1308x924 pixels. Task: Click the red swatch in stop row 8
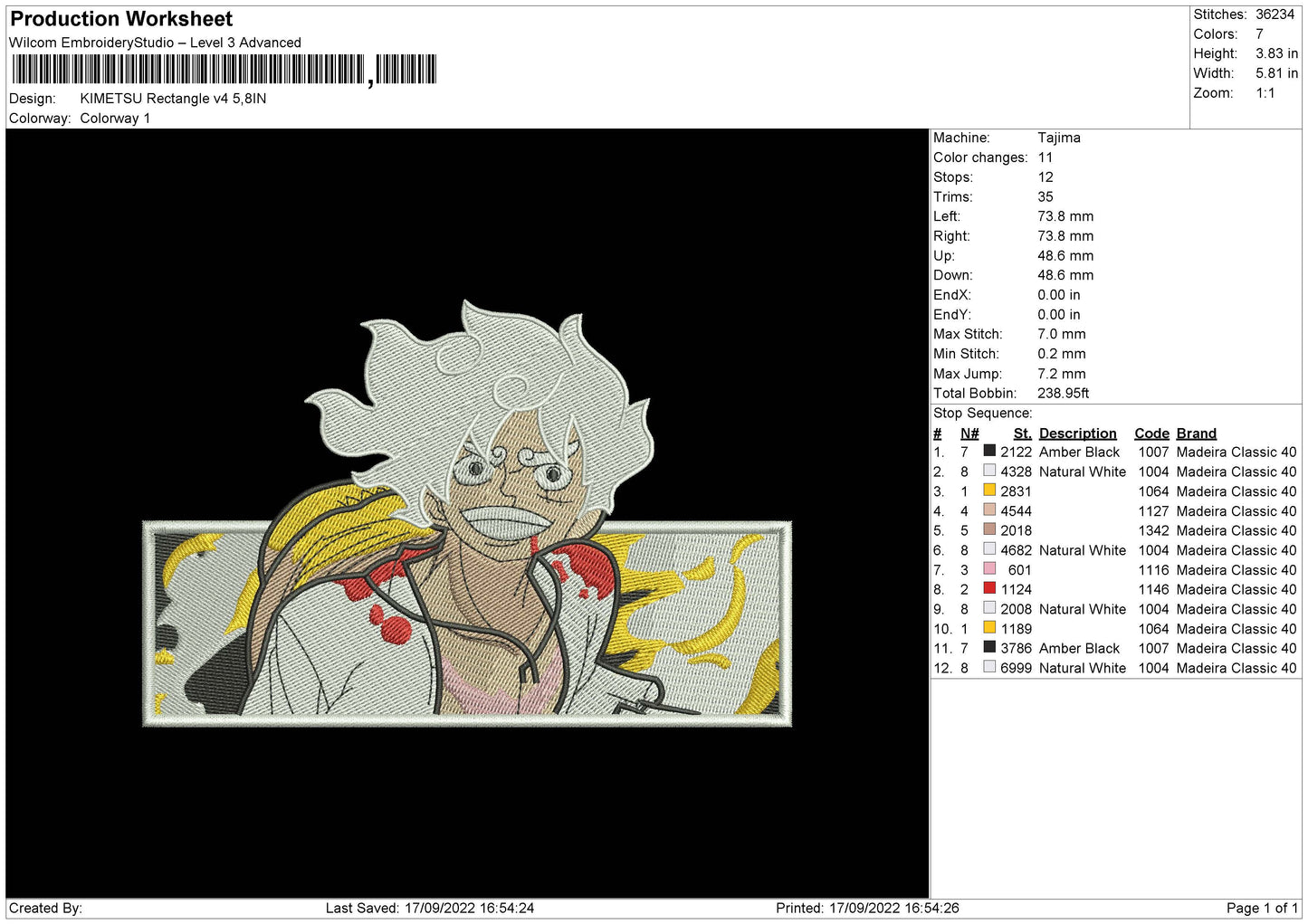point(989,588)
